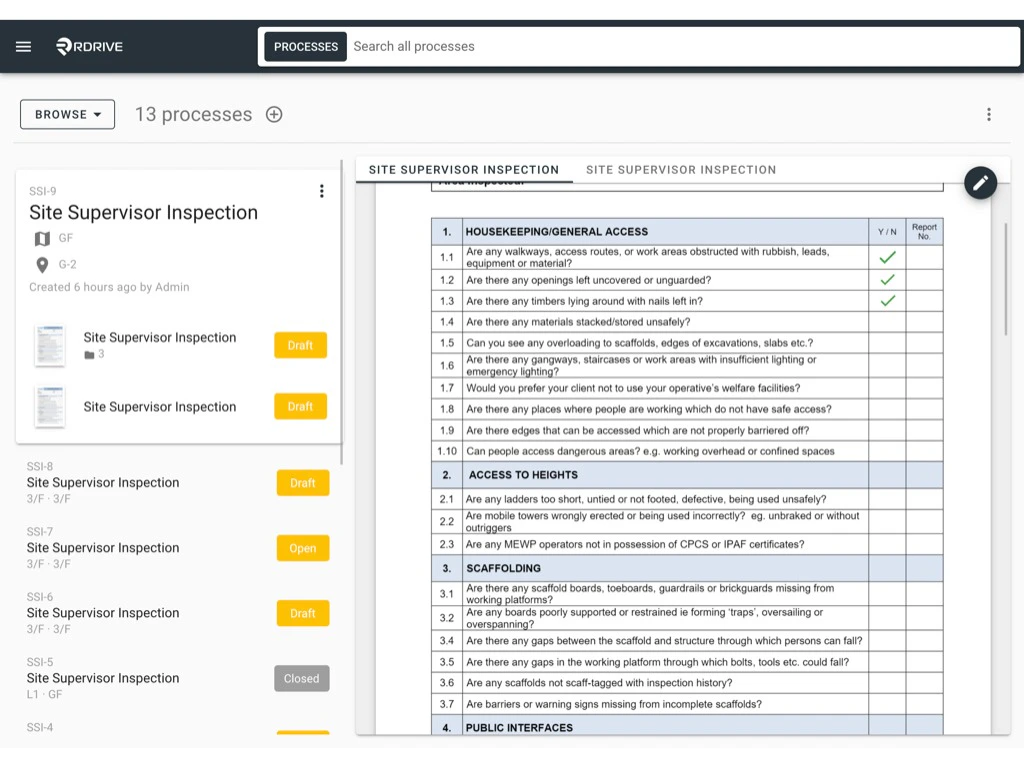Click Draft badge of first SSI-9 document

(300, 345)
